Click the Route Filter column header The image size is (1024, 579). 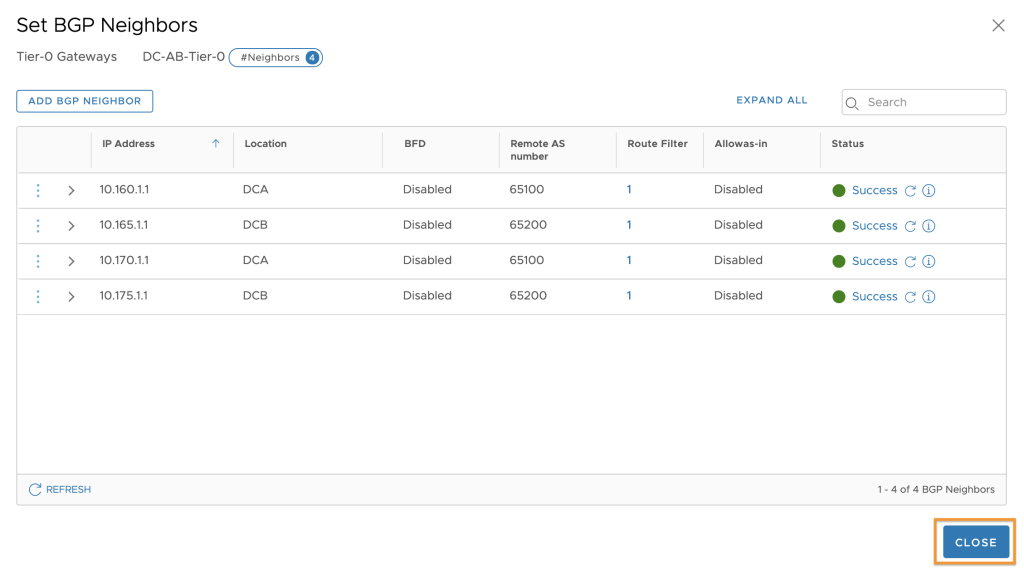point(658,144)
